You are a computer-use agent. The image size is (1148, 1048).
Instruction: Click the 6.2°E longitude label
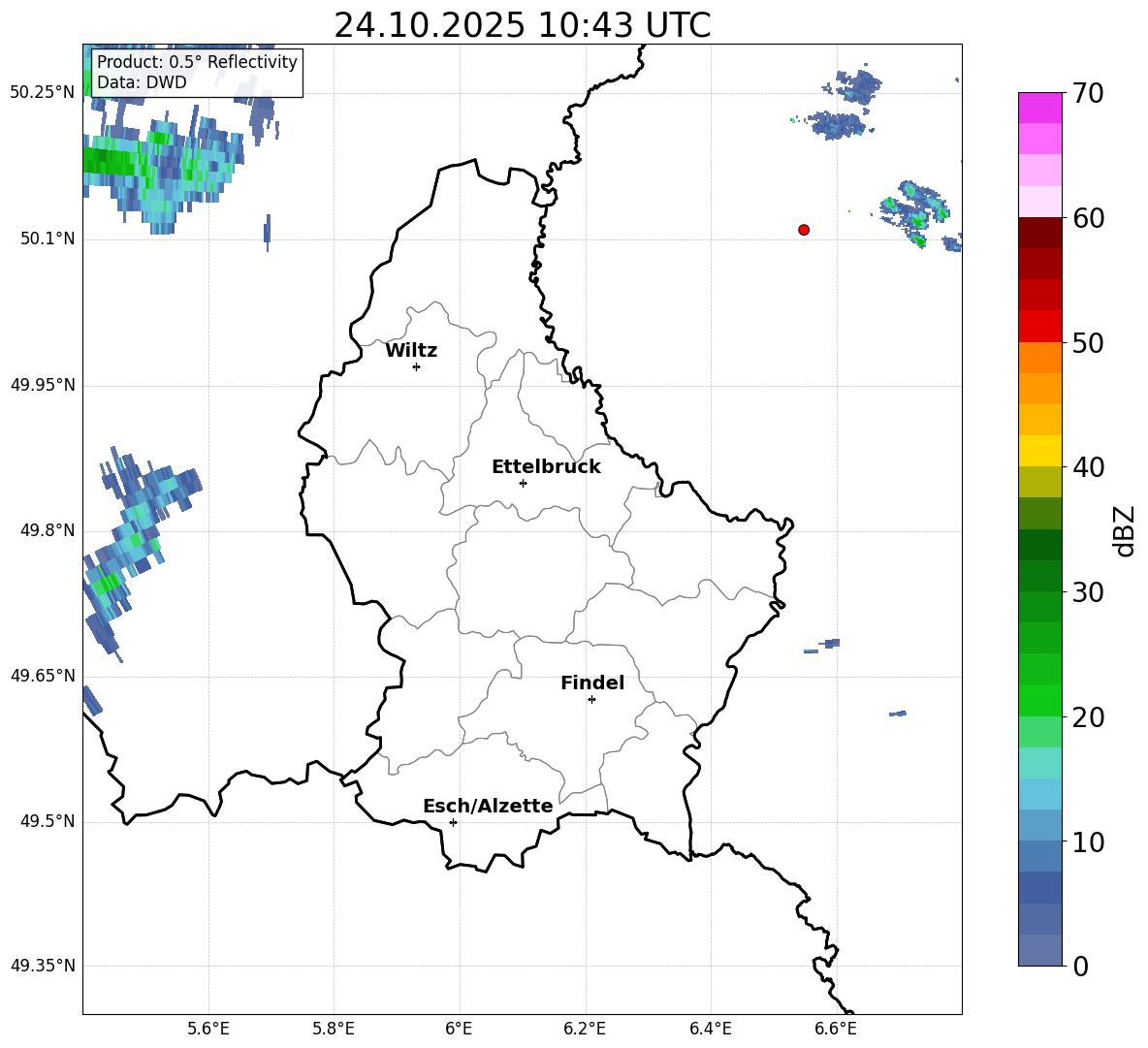point(585,1029)
